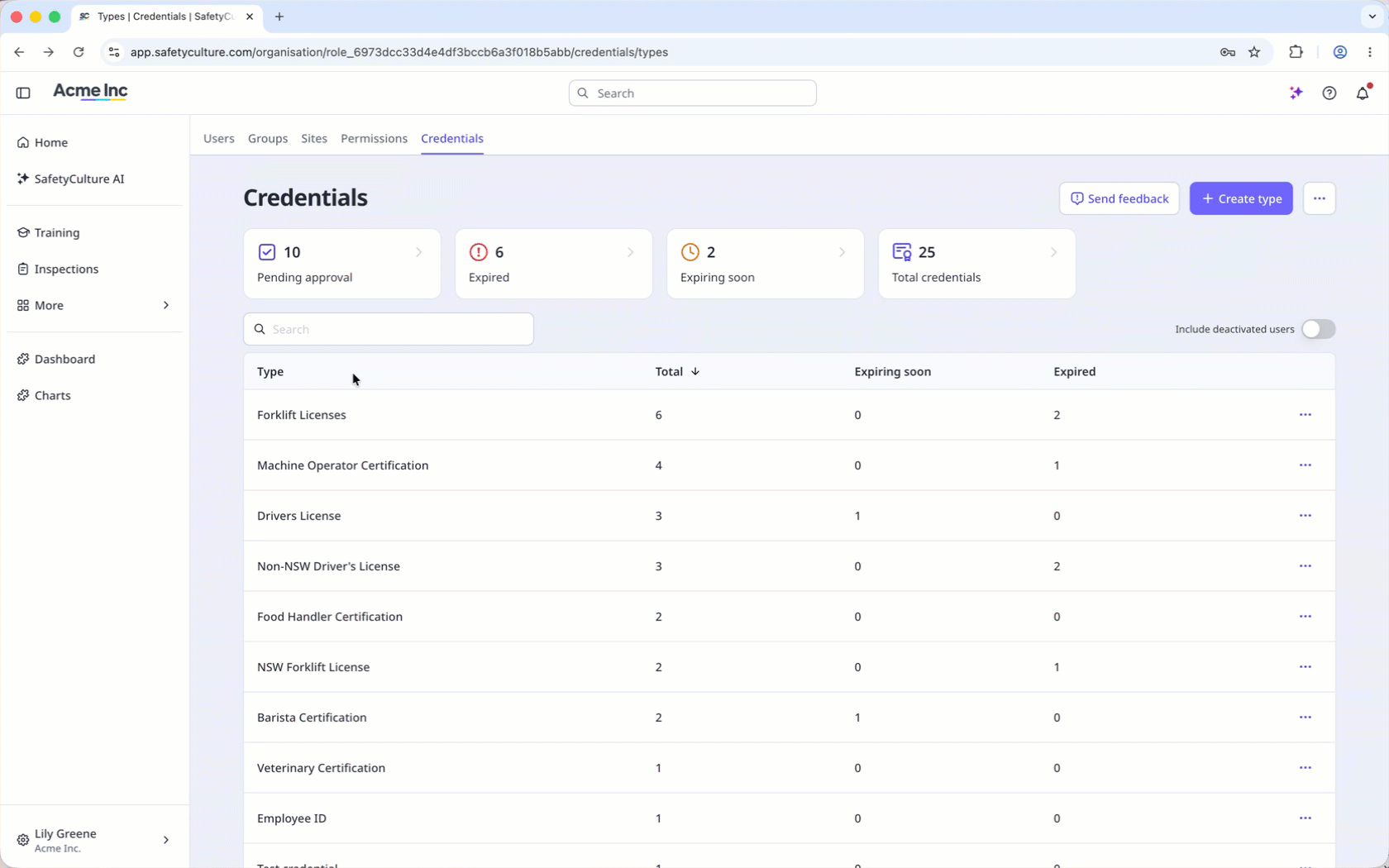Screen dimensions: 1389x868
Task: Open the Pending approval card
Action: pyautogui.click(x=342, y=264)
